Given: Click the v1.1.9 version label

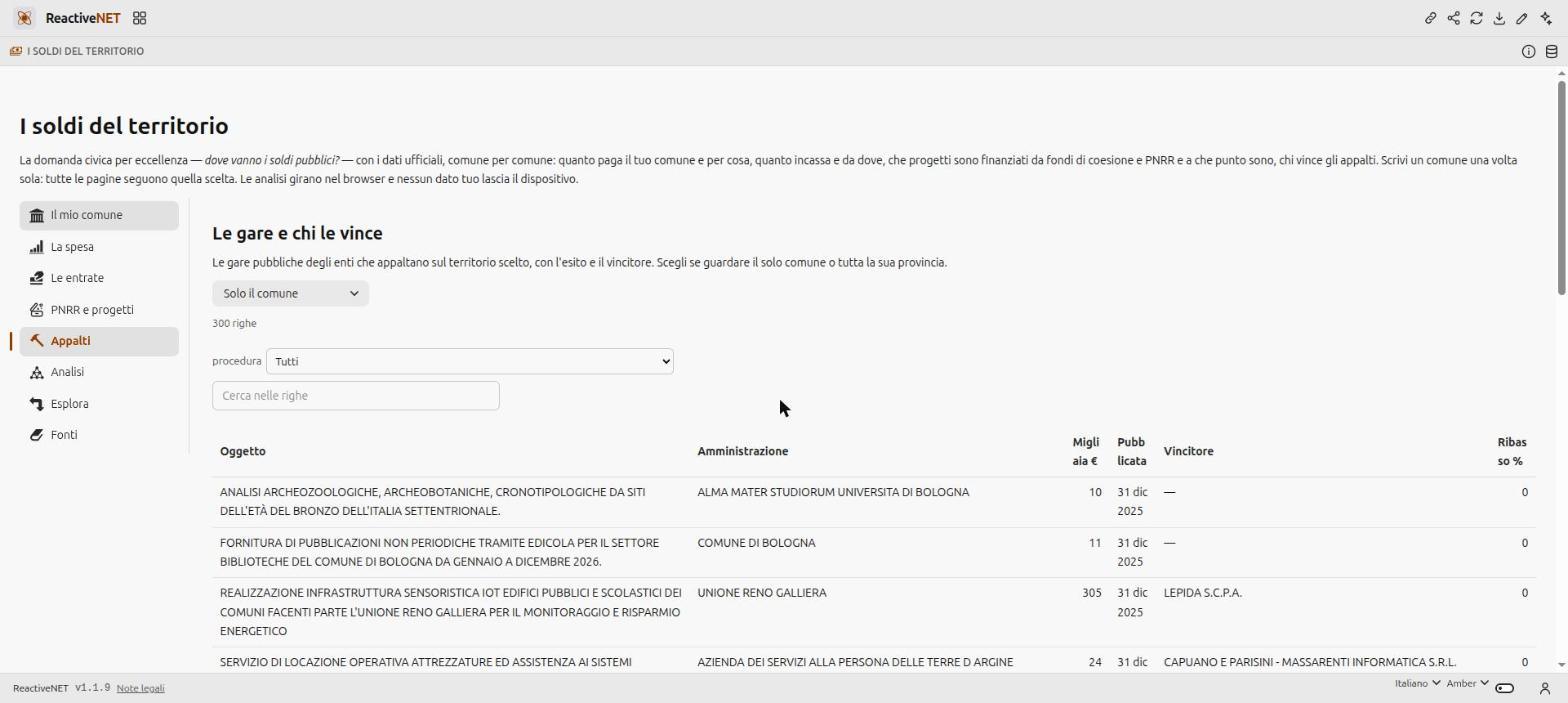Looking at the screenshot, I should (x=92, y=688).
